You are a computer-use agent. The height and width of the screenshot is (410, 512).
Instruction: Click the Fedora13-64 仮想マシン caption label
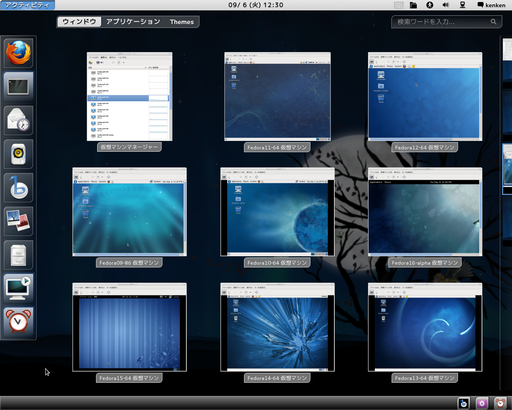(424, 378)
